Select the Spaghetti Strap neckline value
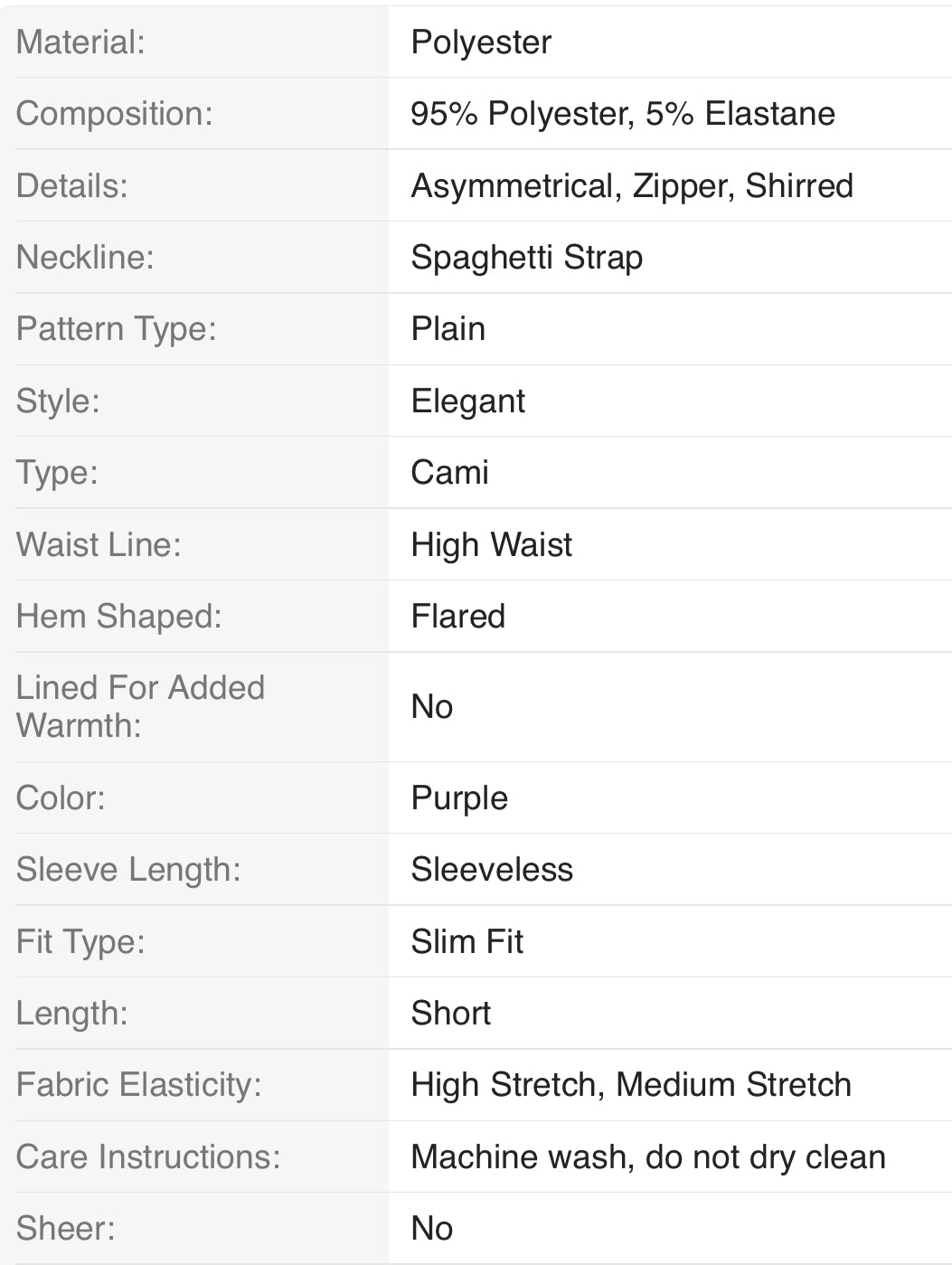Screen dimensions: 952x1265 click(527, 259)
